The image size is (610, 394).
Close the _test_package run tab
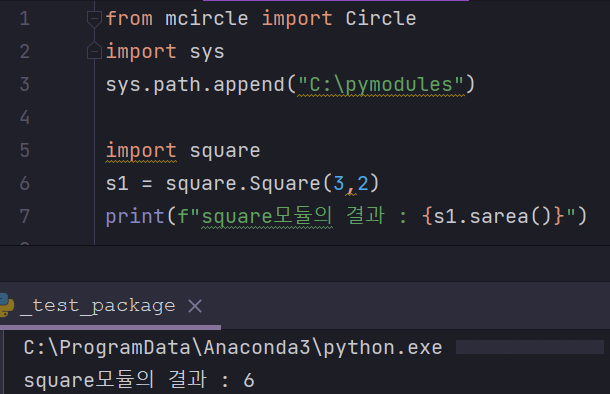click(195, 306)
